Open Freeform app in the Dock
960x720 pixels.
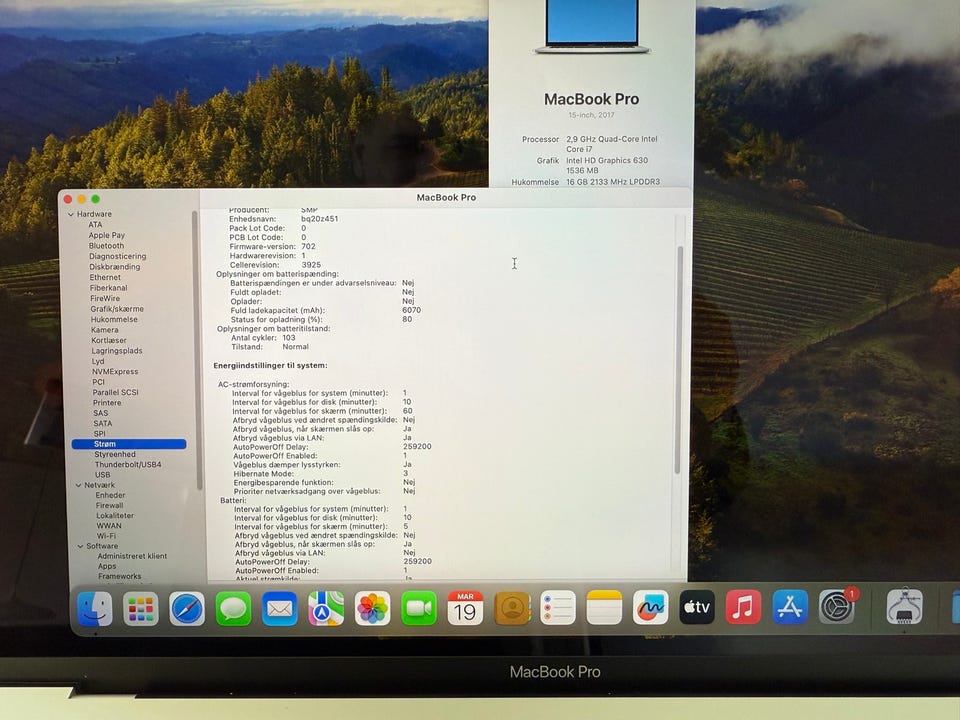click(x=650, y=607)
